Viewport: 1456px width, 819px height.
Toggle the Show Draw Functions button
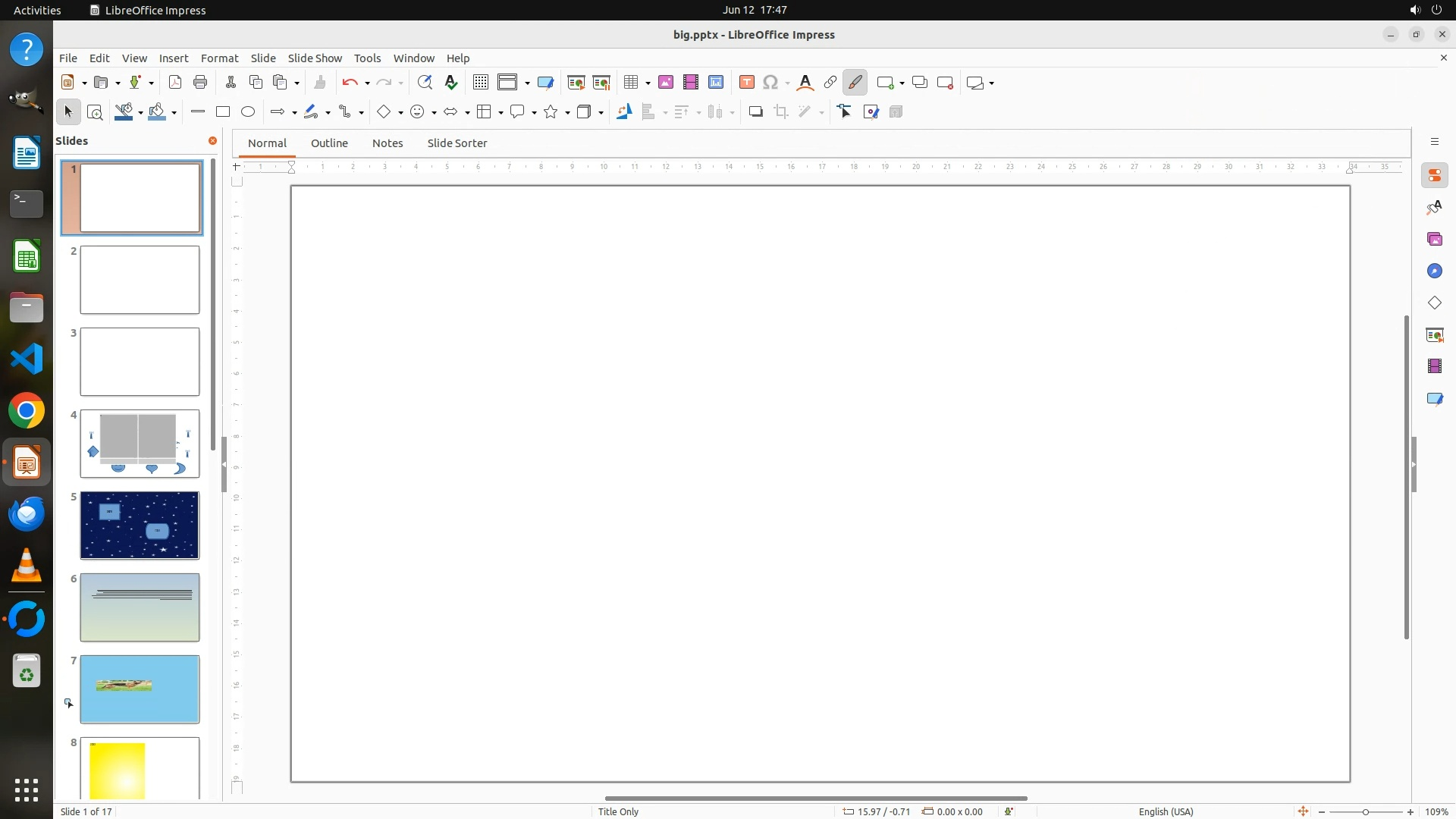click(855, 83)
